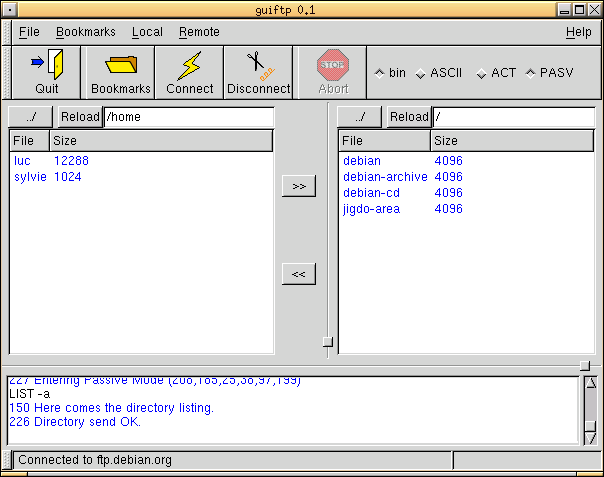Click the log scrollbar thumb
The height and width of the screenshot is (477, 604).
[x=591, y=426]
